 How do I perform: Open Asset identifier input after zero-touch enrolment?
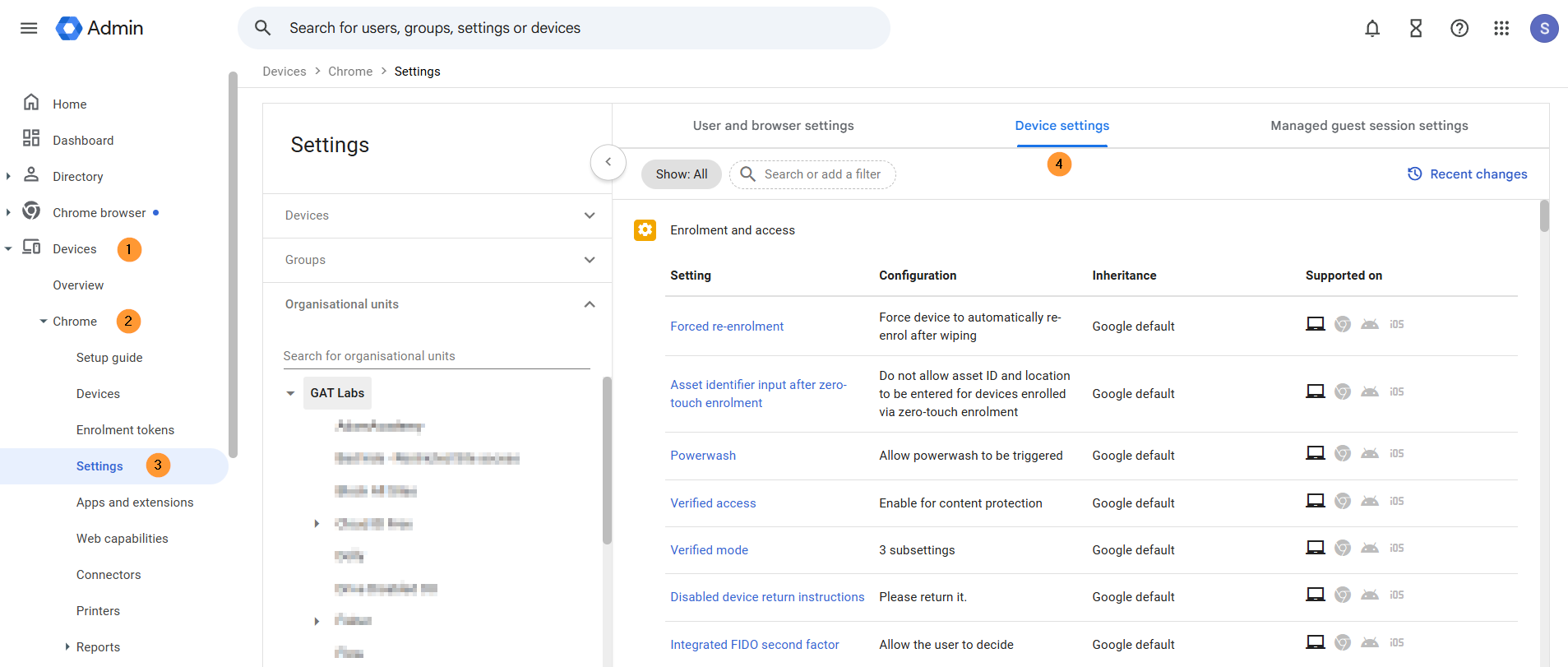[758, 394]
